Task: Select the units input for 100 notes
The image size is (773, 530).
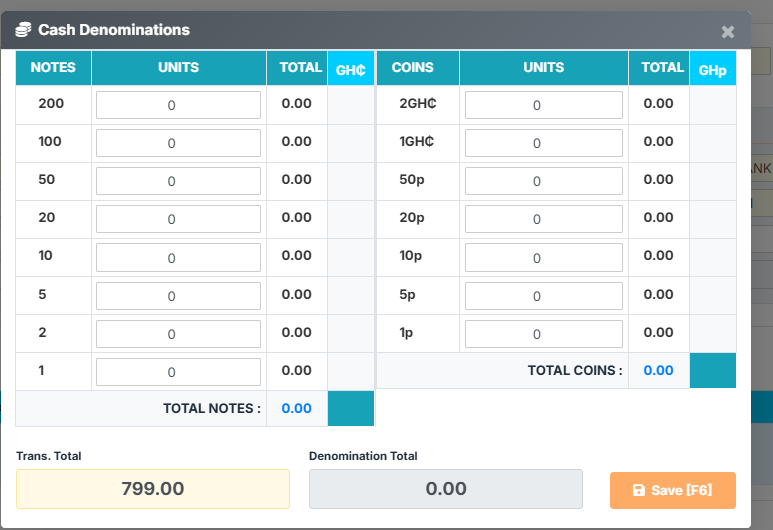Action: [x=178, y=142]
